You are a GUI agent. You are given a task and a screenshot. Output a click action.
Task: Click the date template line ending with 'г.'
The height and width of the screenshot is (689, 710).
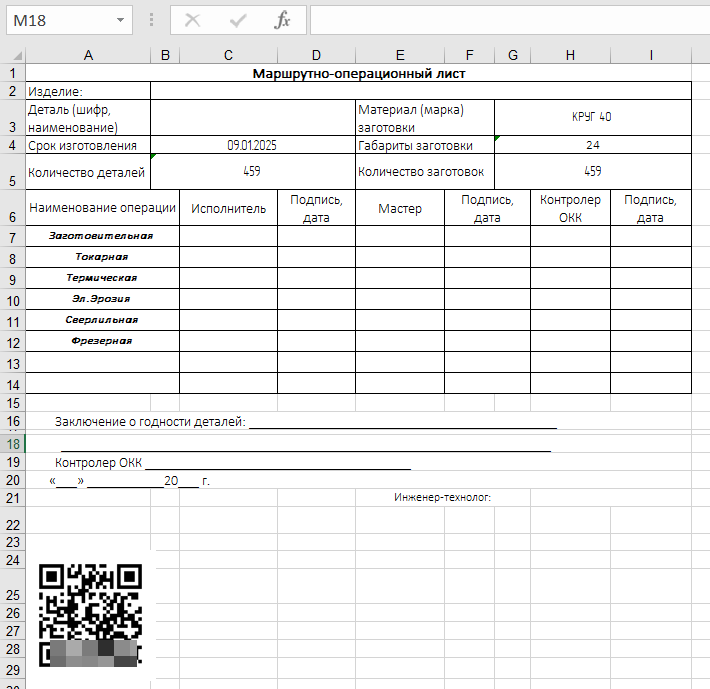tap(130, 481)
